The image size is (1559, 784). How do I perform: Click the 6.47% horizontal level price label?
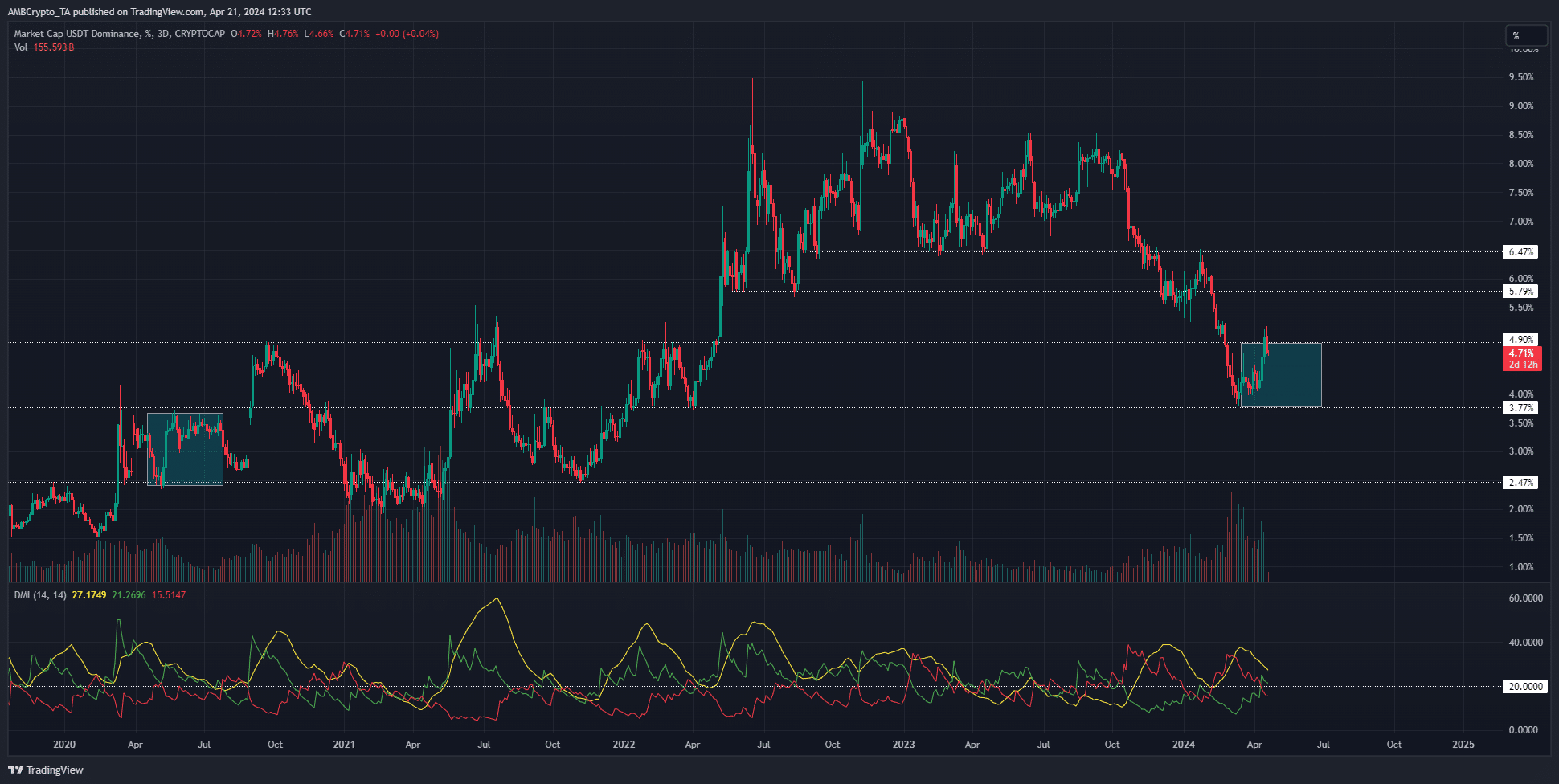1520,251
